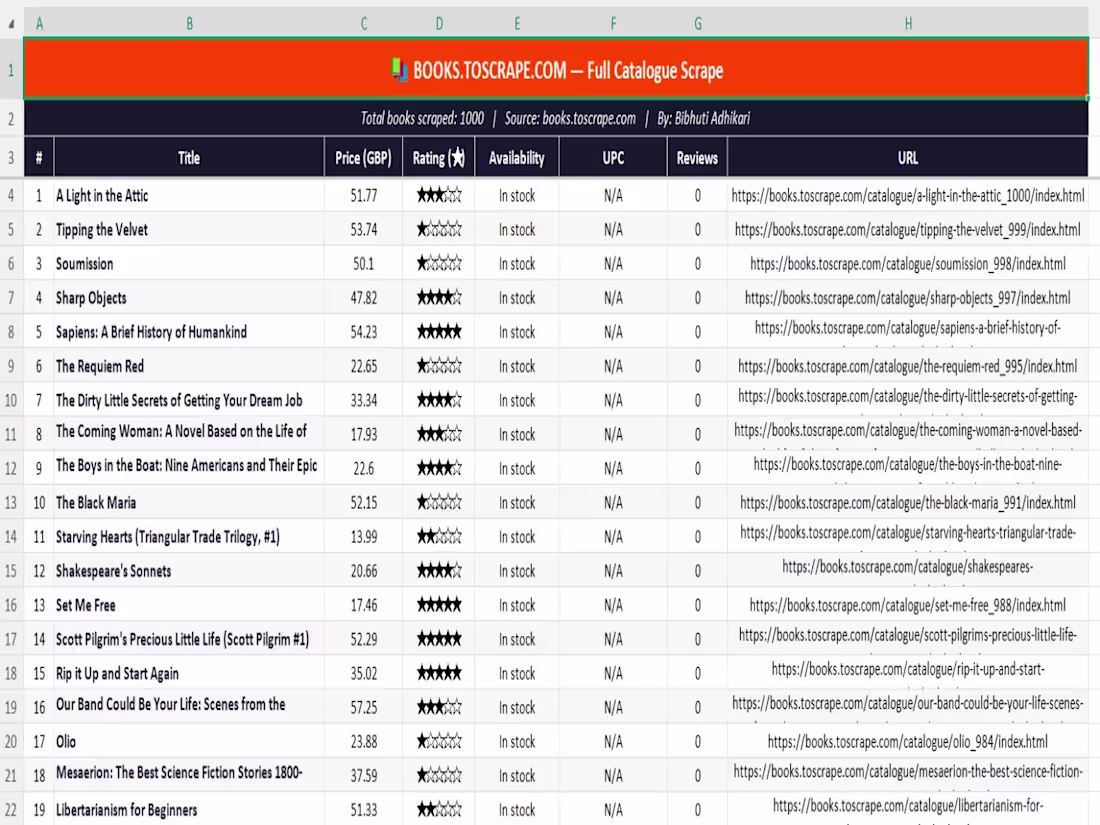Click the star rating for A Light in the Attic
This screenshot has height=825, width=1100.
tap(439, 195)
